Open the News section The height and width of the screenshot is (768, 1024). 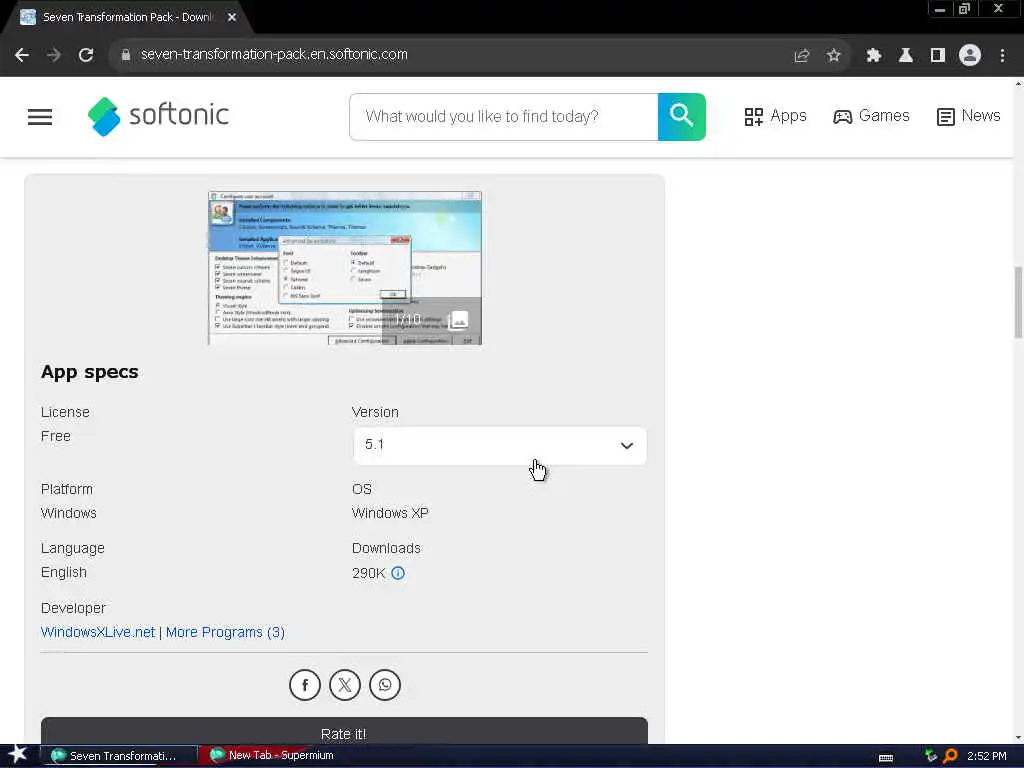968,116
